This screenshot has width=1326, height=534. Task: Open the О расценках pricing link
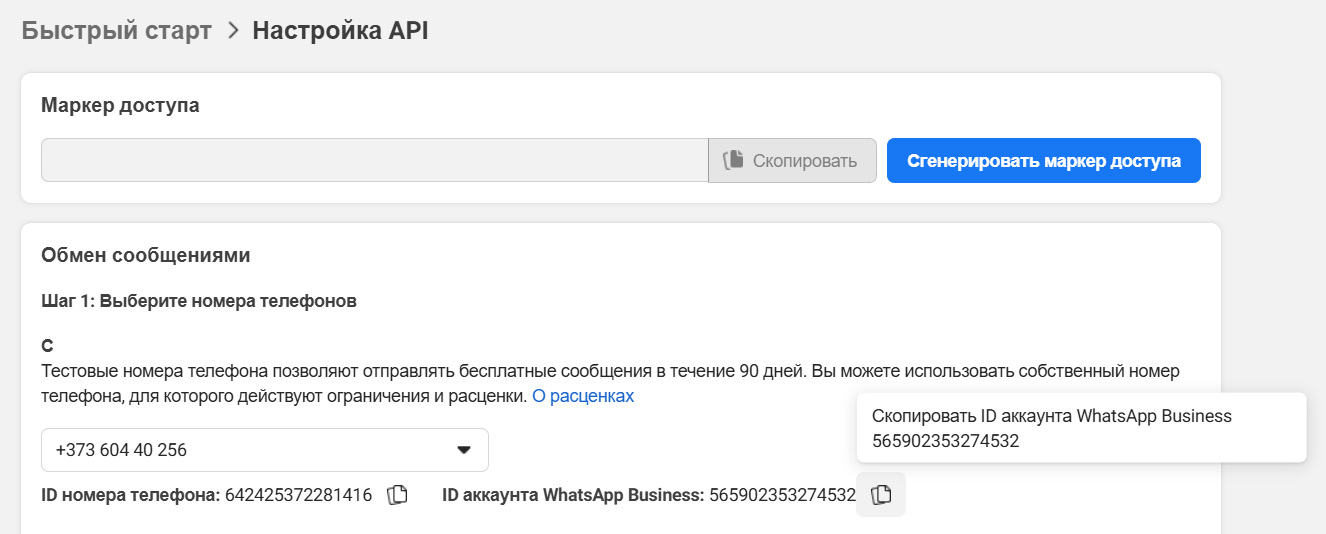pyautogui.click(x=583, y=396)
